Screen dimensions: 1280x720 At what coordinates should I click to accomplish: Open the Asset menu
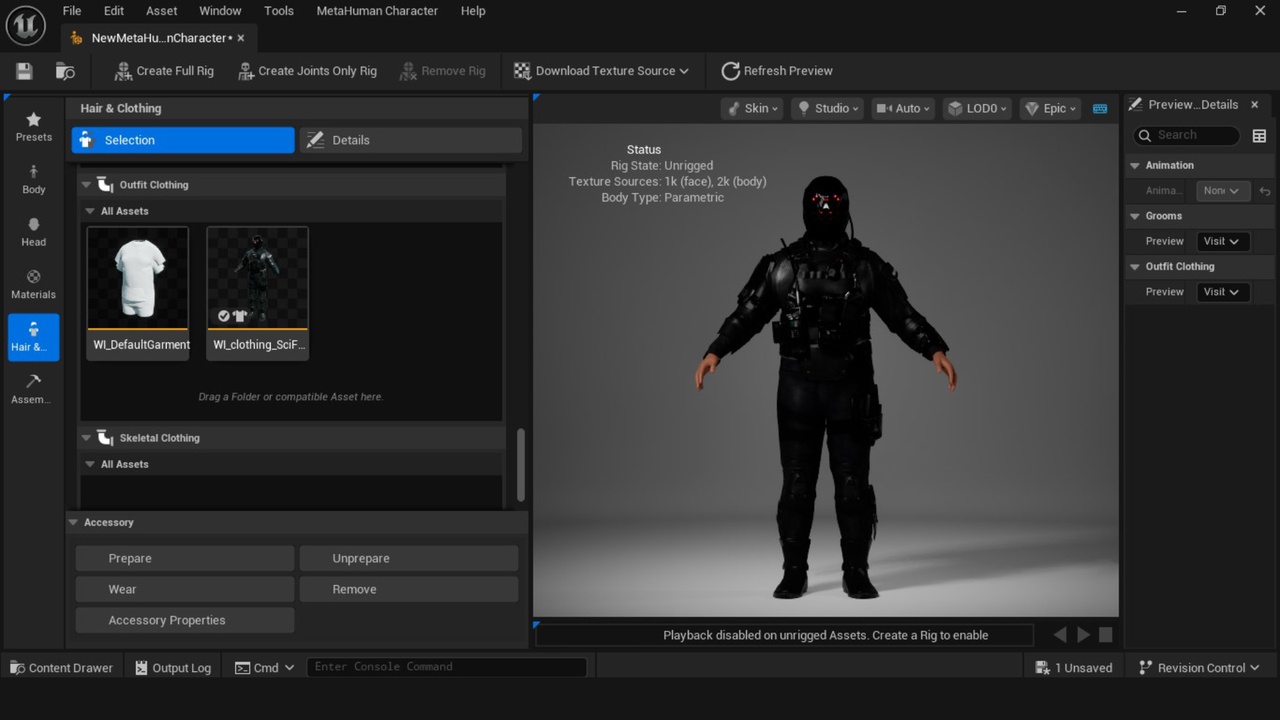click(161, 11)
